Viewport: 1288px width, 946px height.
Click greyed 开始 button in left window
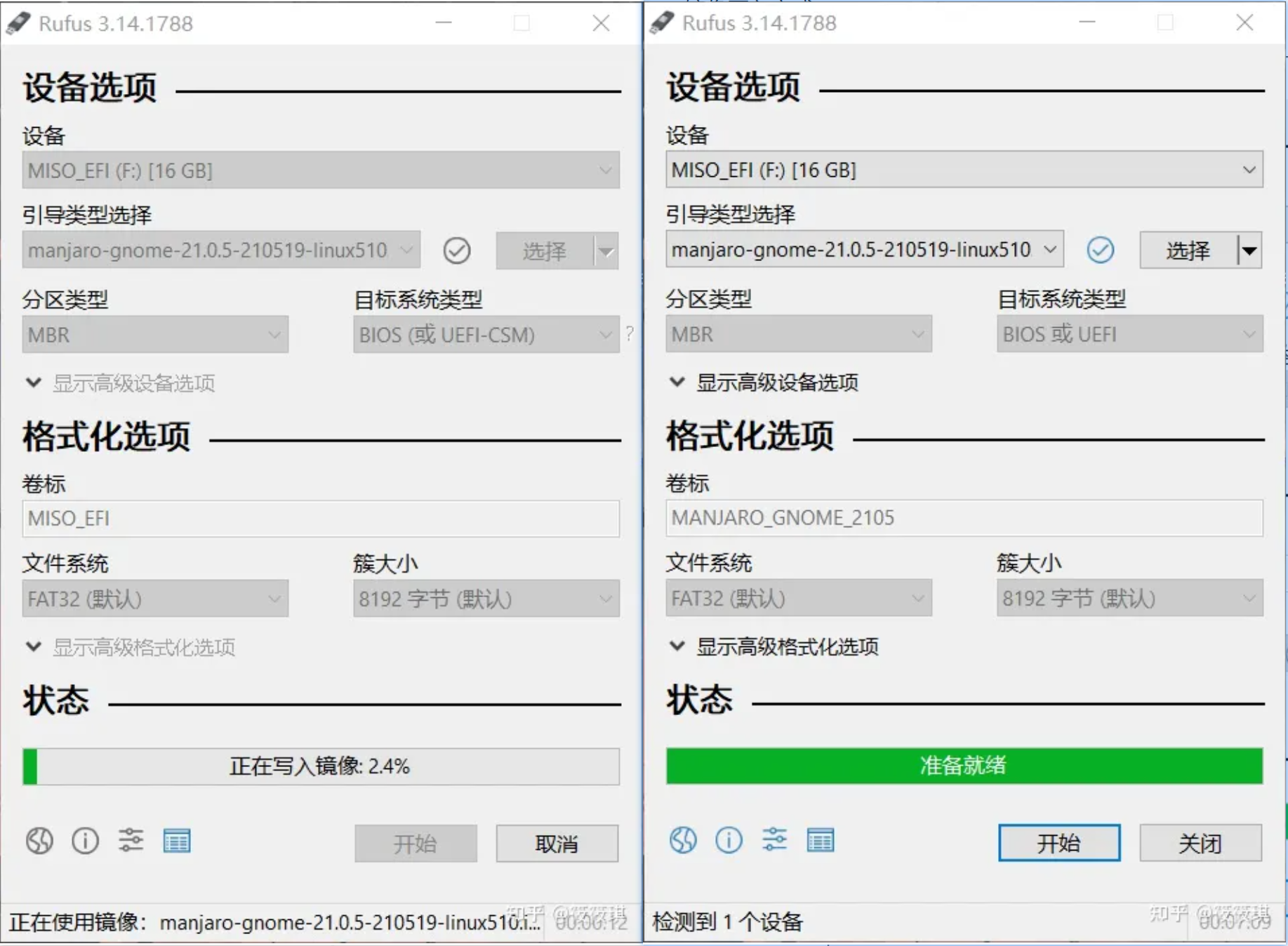[416, 844]
